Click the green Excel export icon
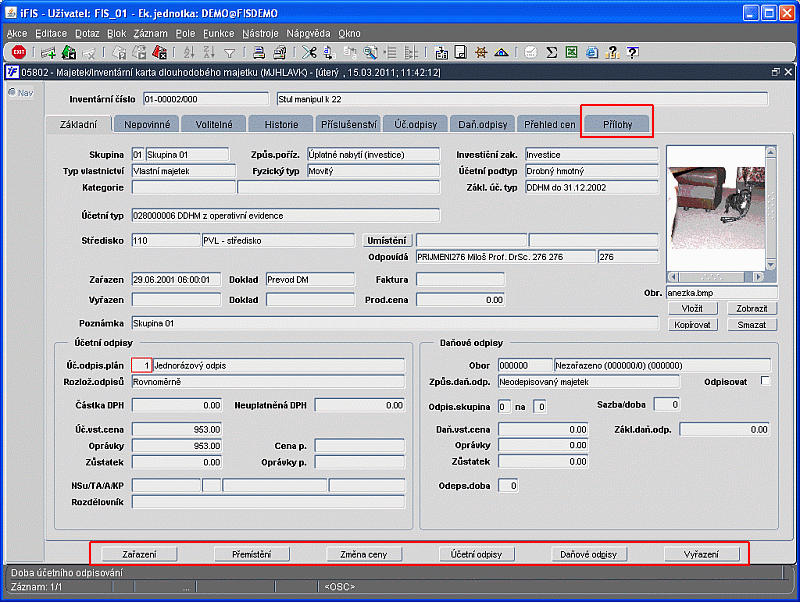 point(571,53)
